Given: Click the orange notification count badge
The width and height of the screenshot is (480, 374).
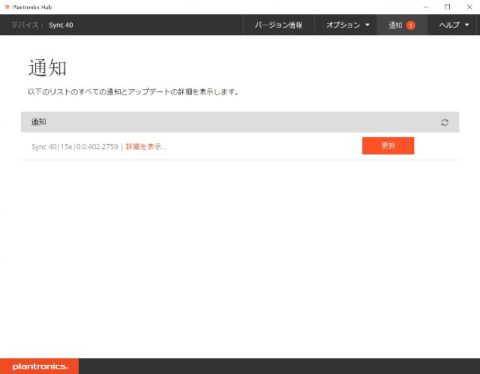Looking at the screenshot, I should pyautogui.click(x=411, y=25).
